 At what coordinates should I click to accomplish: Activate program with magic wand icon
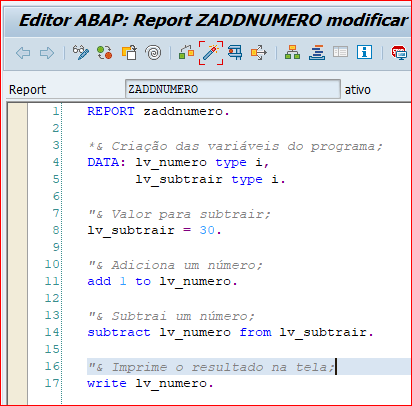(211, 53)
